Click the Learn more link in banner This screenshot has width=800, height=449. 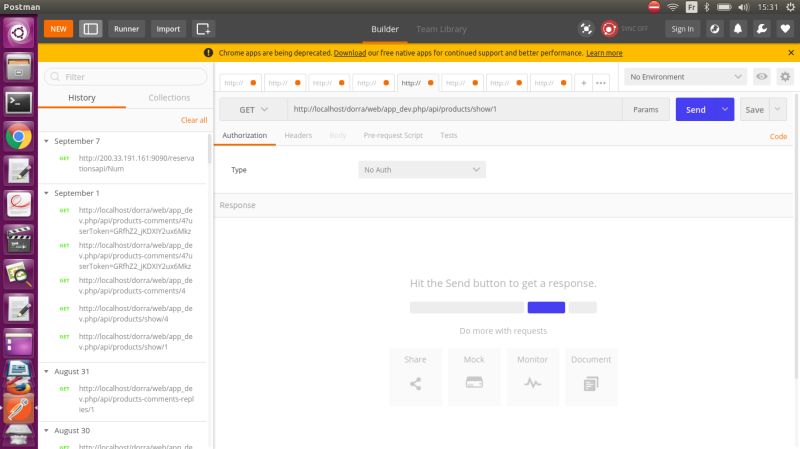coord(604,53)
